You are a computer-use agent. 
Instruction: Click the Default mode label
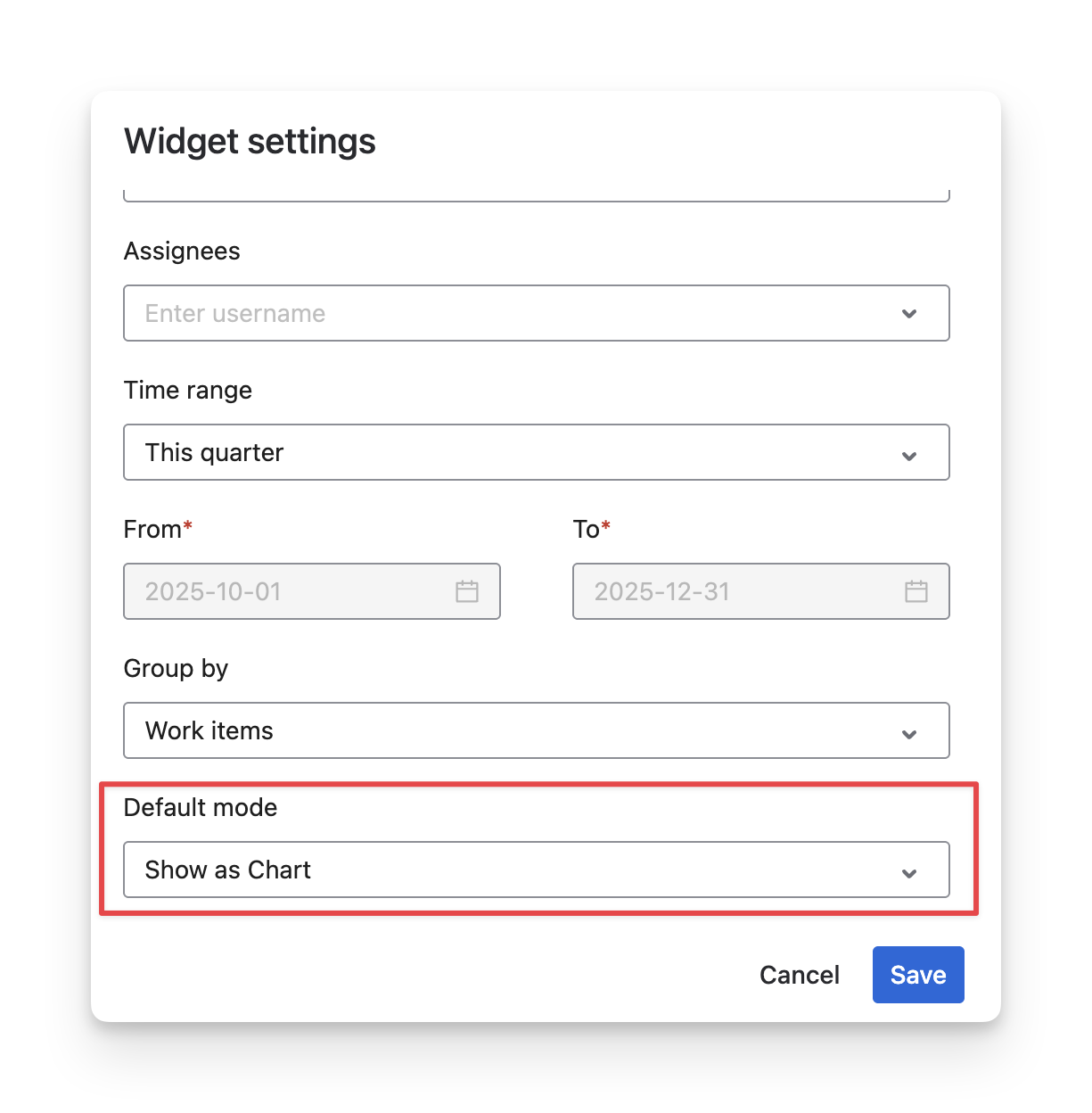(x=201, y=808)
